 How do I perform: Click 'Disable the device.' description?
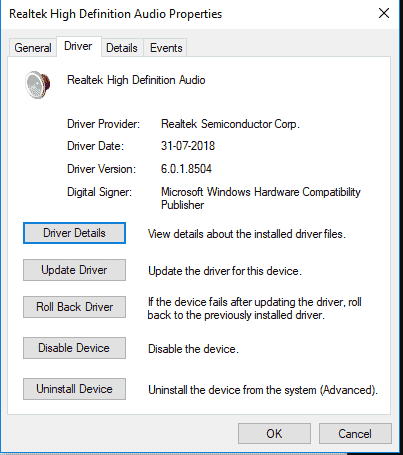[193, 349]
